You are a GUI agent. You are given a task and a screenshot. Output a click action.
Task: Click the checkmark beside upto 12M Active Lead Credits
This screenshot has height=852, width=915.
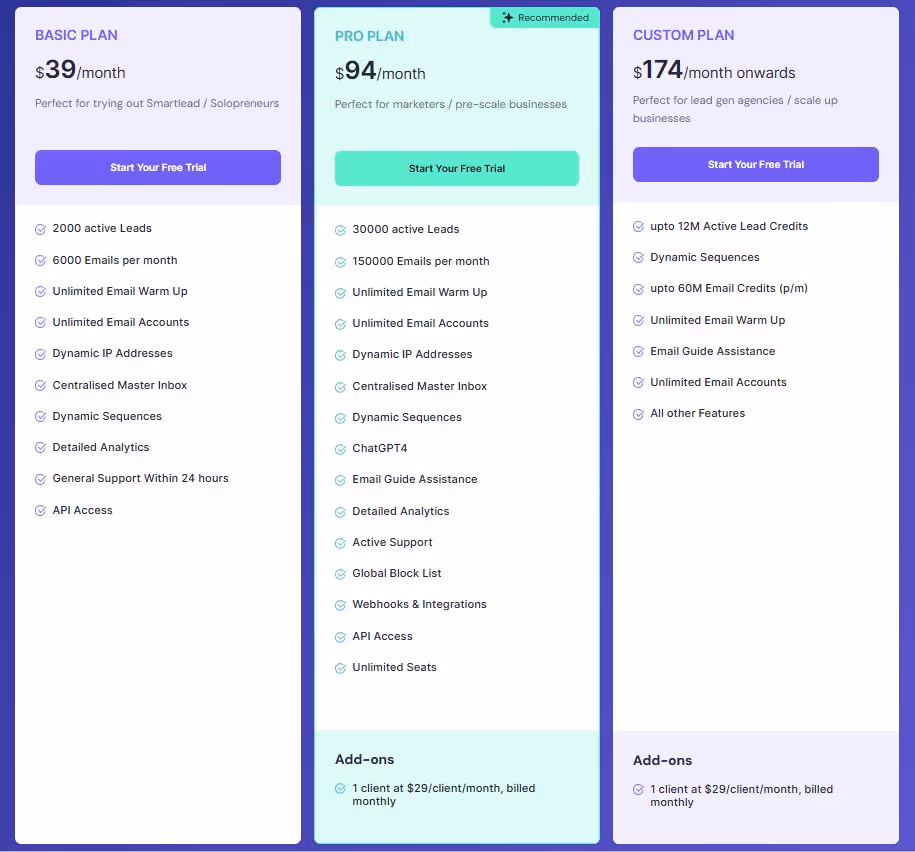click(637, 226)
